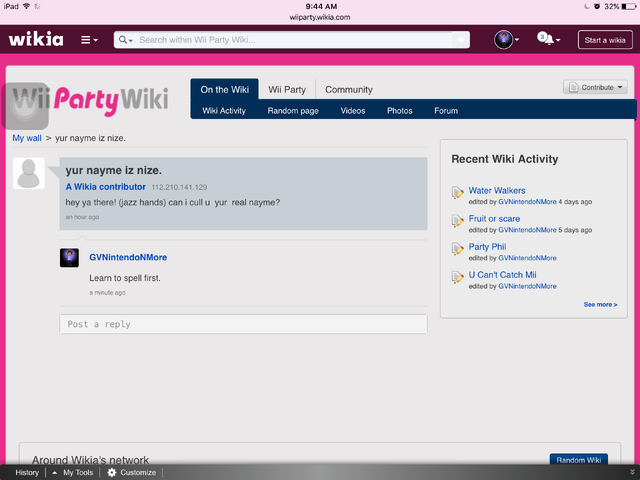Tap the Wi-Fi icon in the status bar
This screenshot has width=640, height=480.
[x=27, y=6]
